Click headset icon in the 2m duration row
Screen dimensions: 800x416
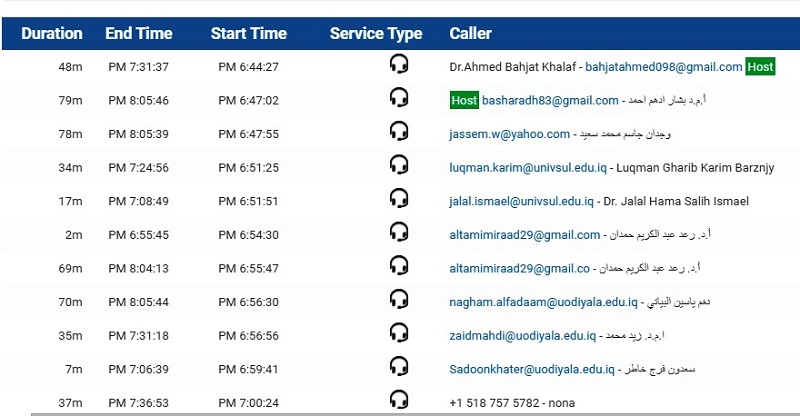399,232
